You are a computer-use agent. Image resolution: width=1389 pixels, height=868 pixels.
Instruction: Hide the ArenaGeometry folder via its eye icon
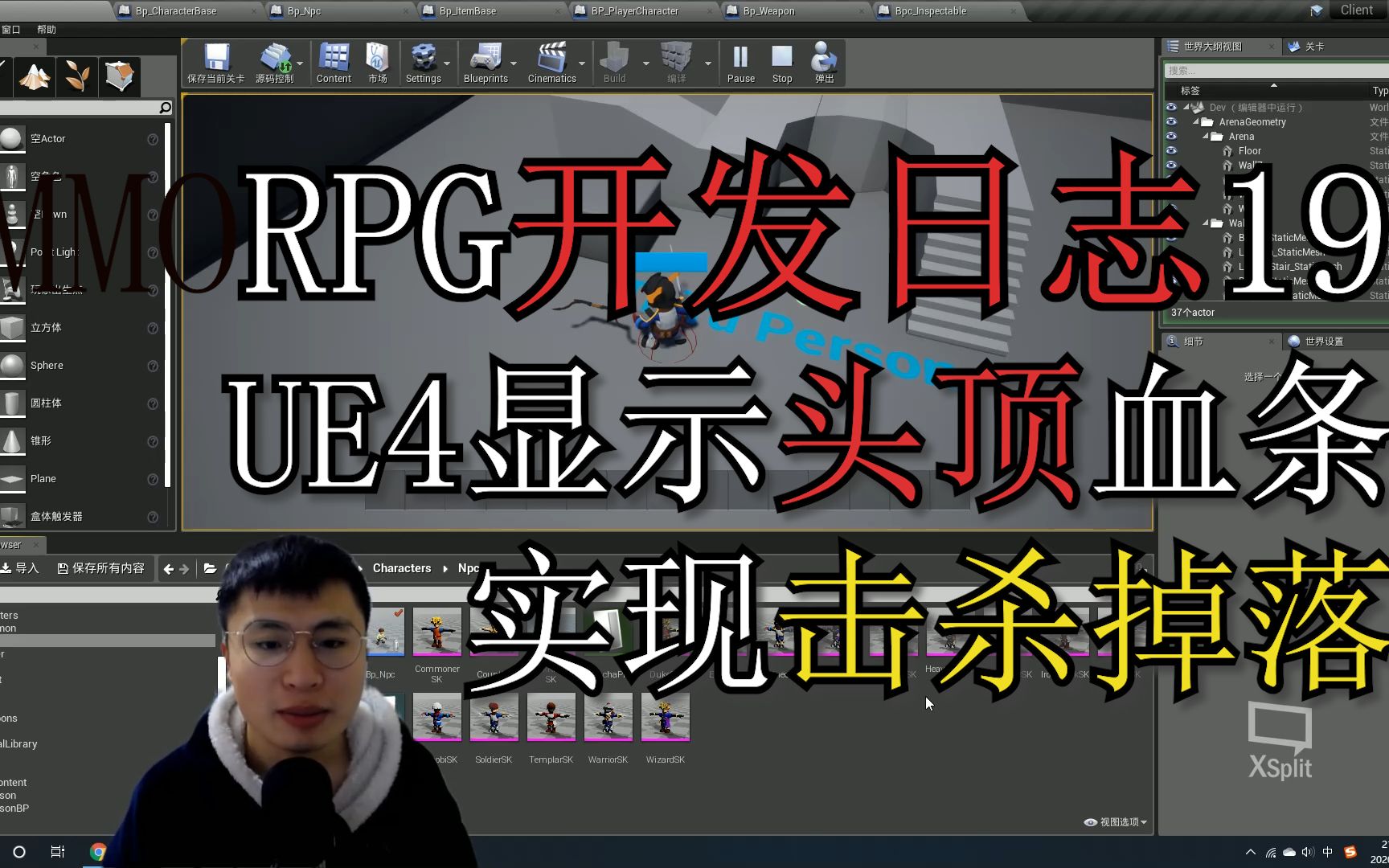point(1171,121)
